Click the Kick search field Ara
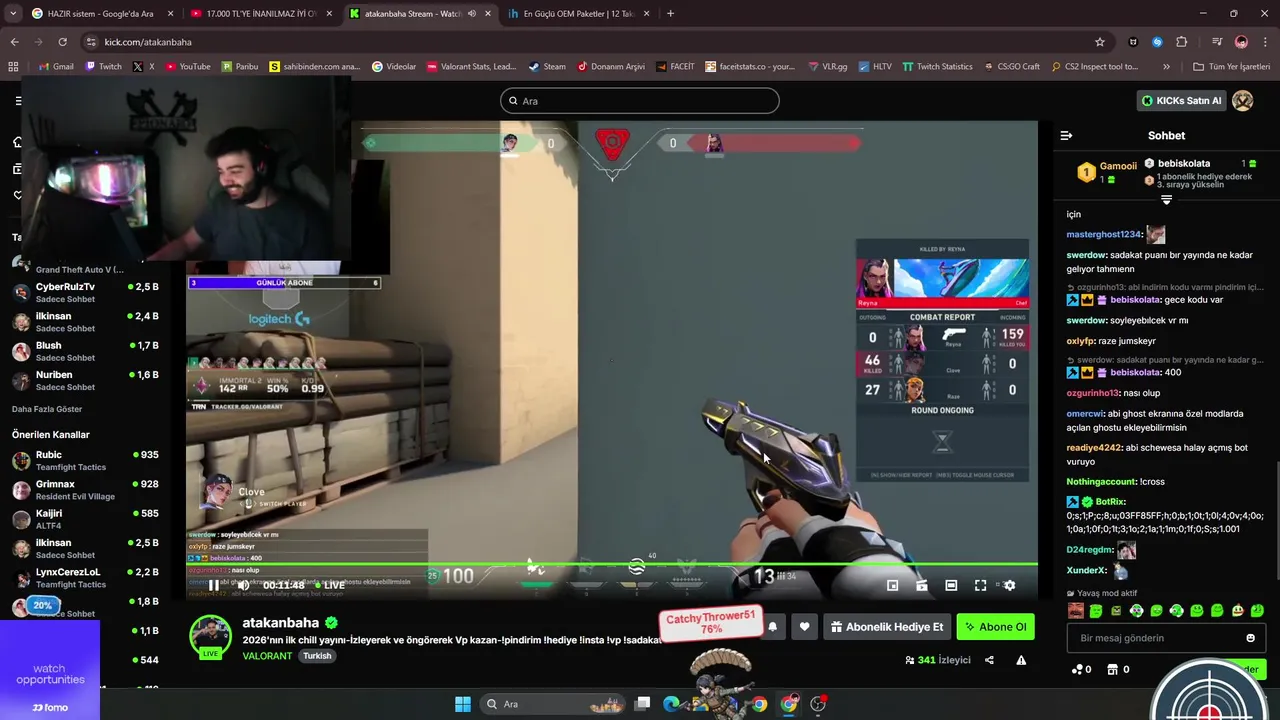1280x720 pixels. point(640,101)
